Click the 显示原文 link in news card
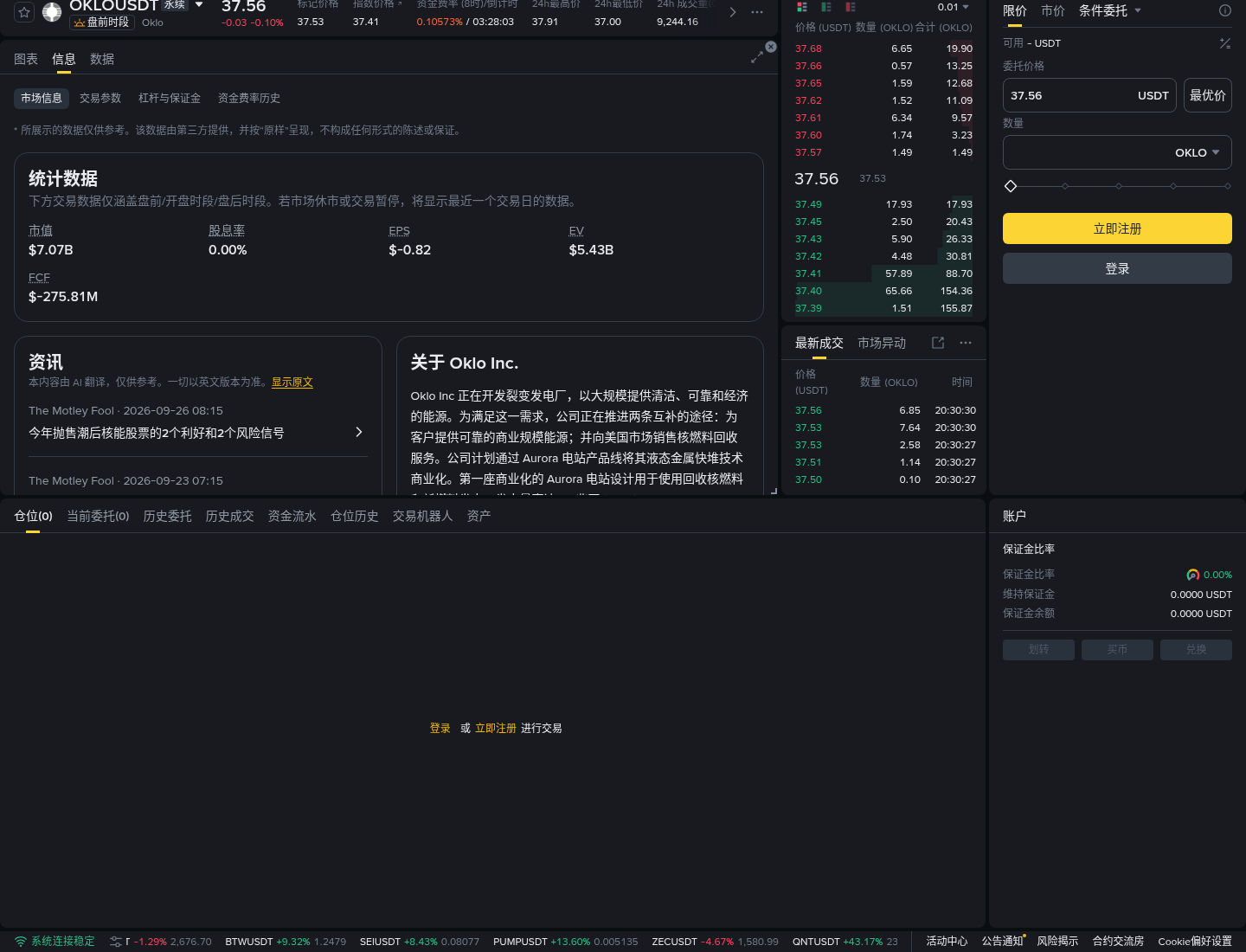The width and height of the screenshot is (1246, 952). [x=292, y=382]
